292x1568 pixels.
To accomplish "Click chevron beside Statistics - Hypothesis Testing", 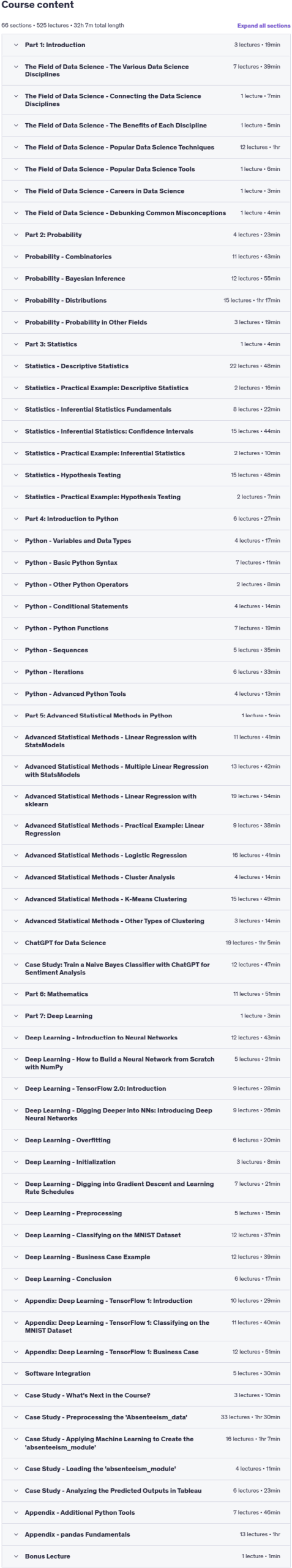I will (16, 475).
